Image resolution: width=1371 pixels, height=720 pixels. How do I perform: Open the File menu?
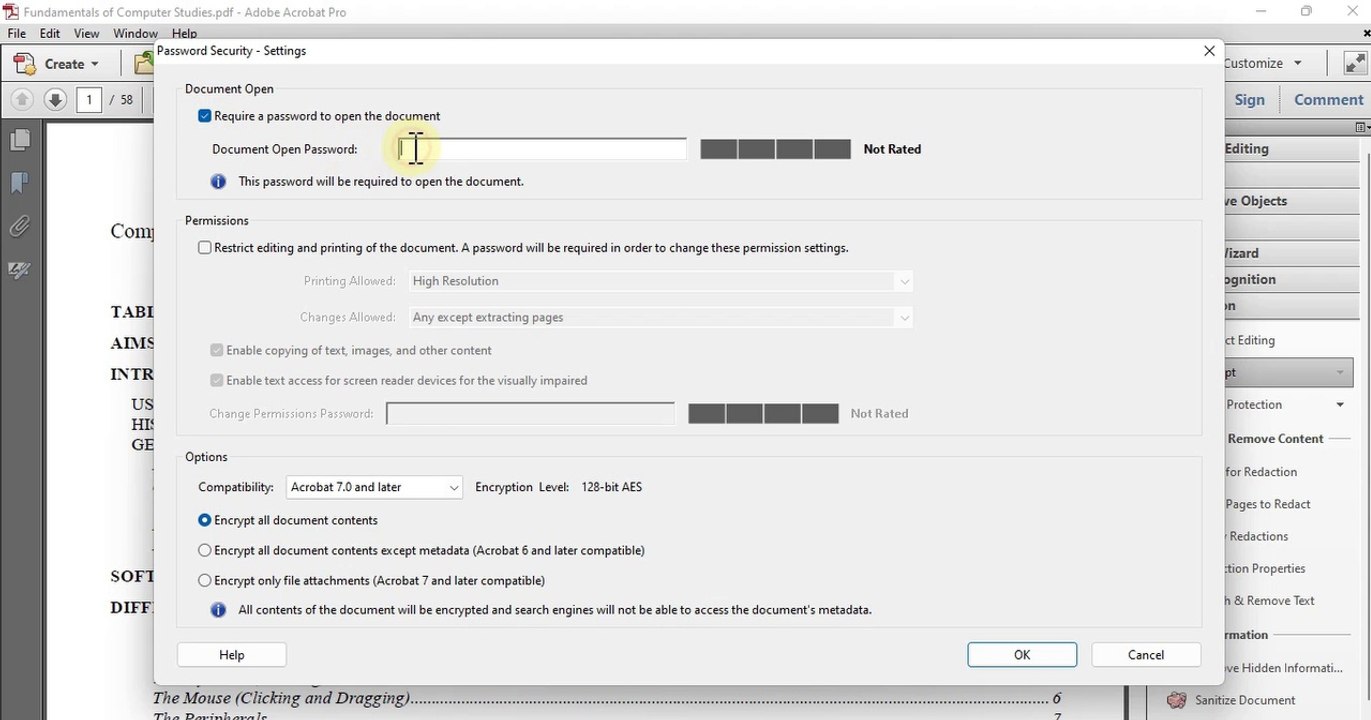coord(17,33)
